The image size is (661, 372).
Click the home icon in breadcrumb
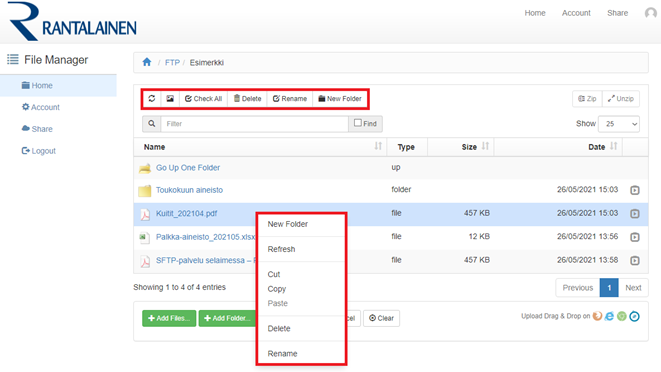(x=147, y=62)
